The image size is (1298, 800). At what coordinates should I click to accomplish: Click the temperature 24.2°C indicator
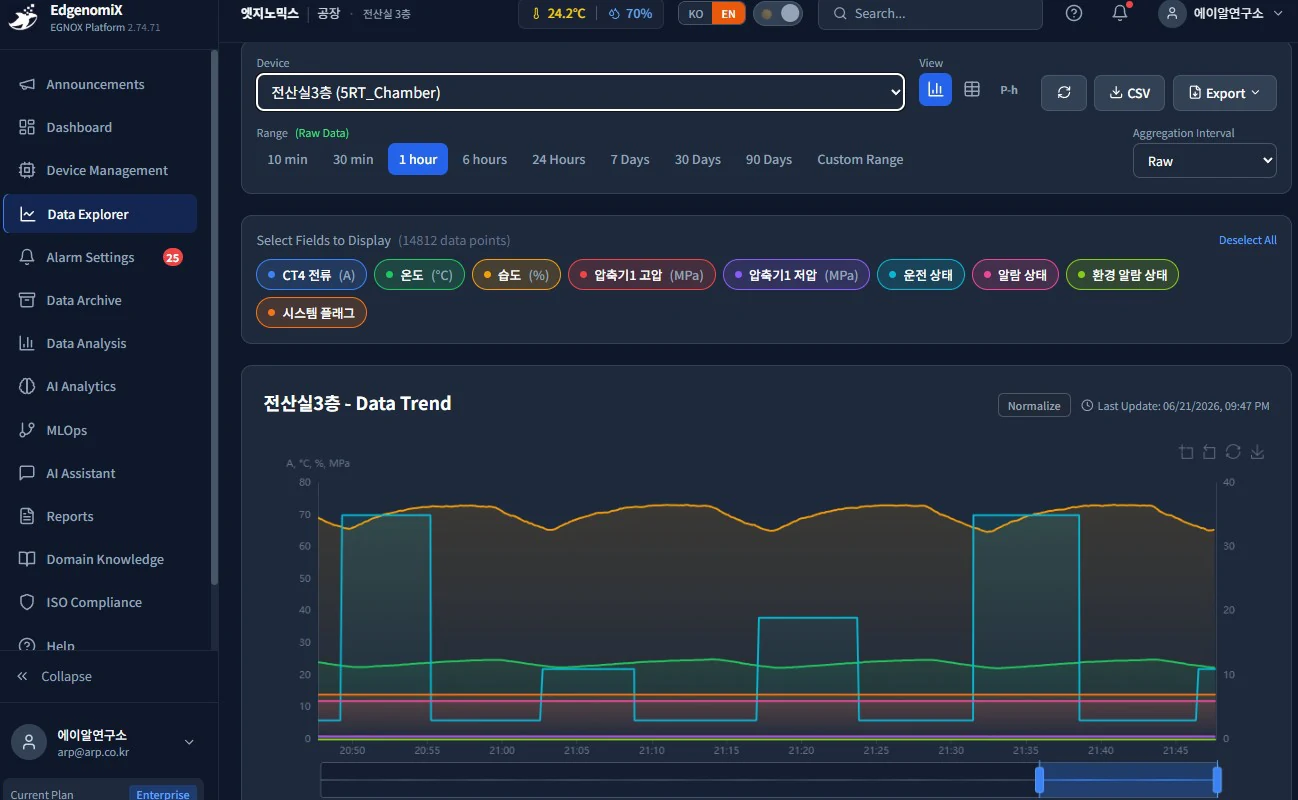click(559, 14)
